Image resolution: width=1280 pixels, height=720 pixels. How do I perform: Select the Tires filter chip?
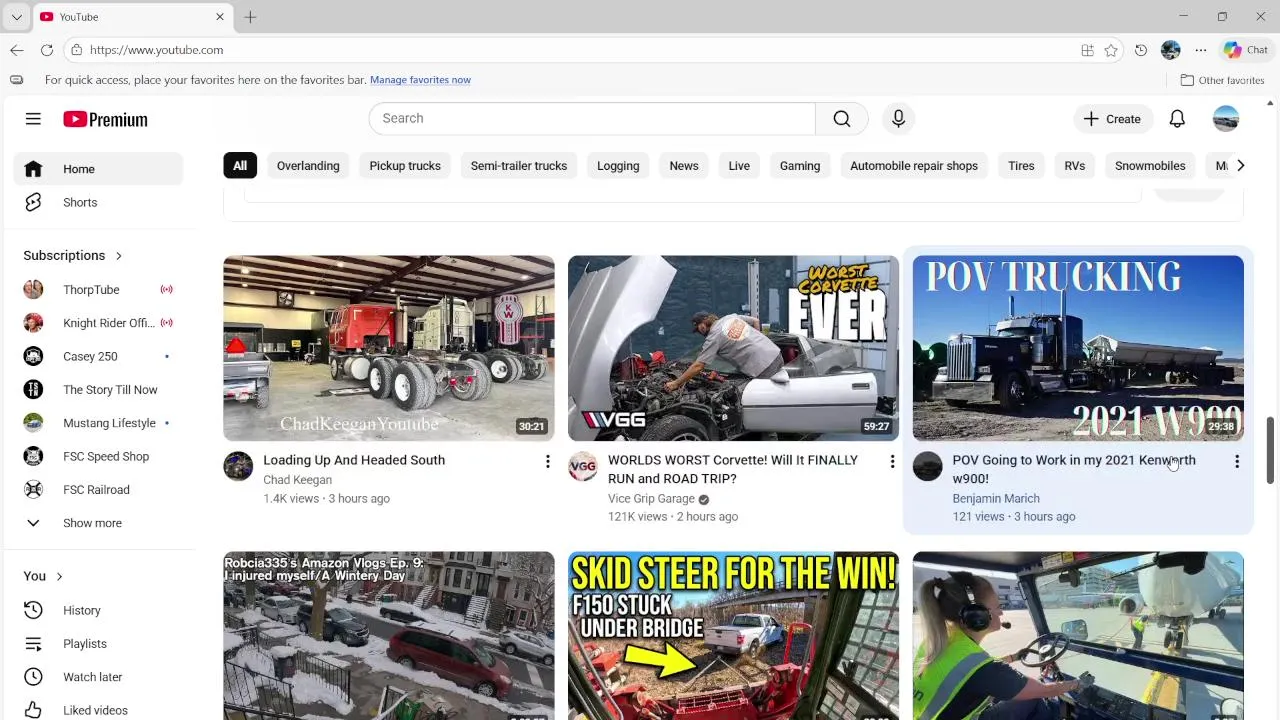[1021, 166]
